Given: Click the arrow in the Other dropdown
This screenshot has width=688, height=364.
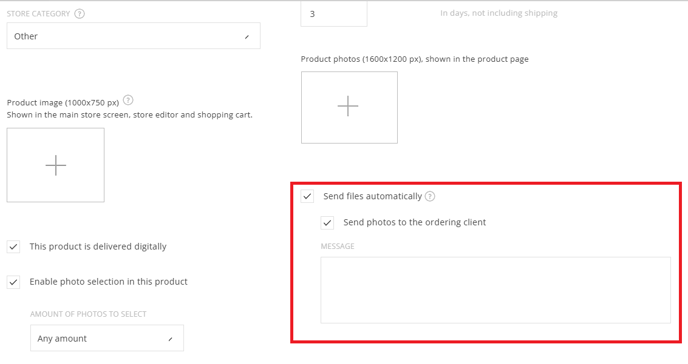Looking at the screenshot, I should [x=247, y=37].
